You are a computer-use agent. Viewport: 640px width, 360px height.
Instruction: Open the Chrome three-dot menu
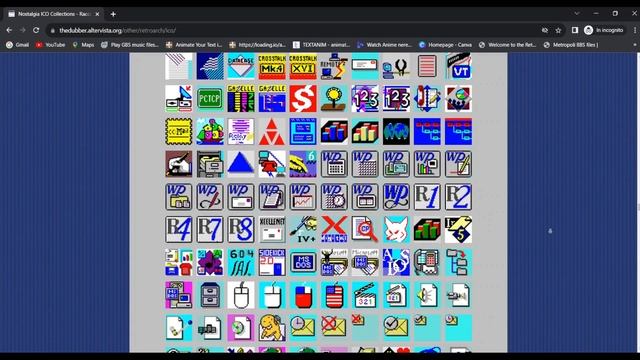pos(635,30)
